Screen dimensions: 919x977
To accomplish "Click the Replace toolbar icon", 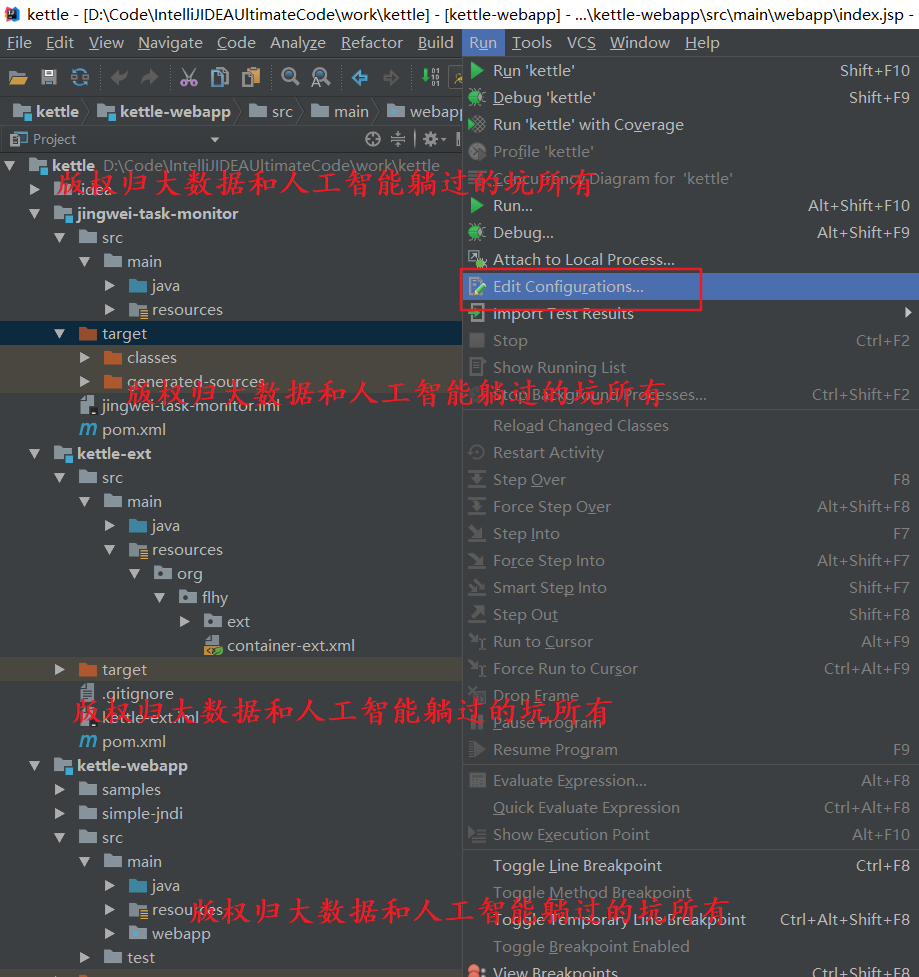I will (x=321, y=77).
